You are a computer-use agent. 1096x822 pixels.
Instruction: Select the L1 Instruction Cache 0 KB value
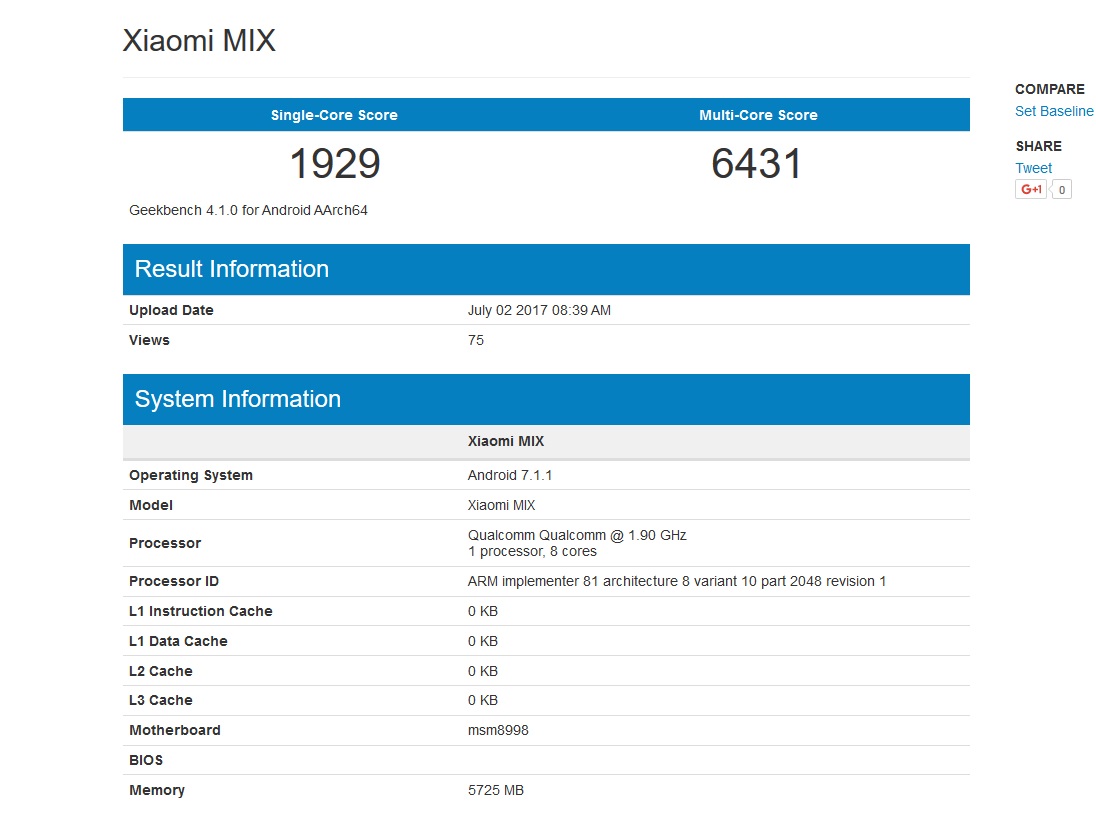tap(483, 612)
